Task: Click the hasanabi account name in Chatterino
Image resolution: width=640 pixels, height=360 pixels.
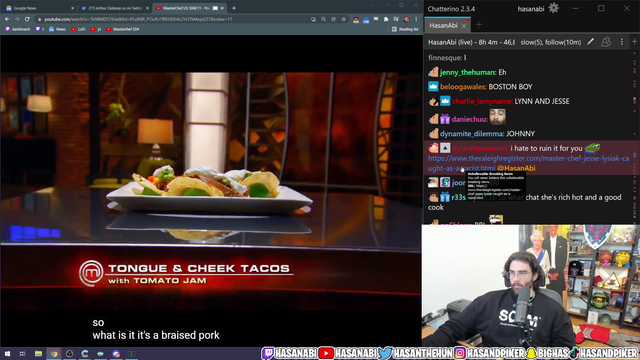Action: coord(531,9)
